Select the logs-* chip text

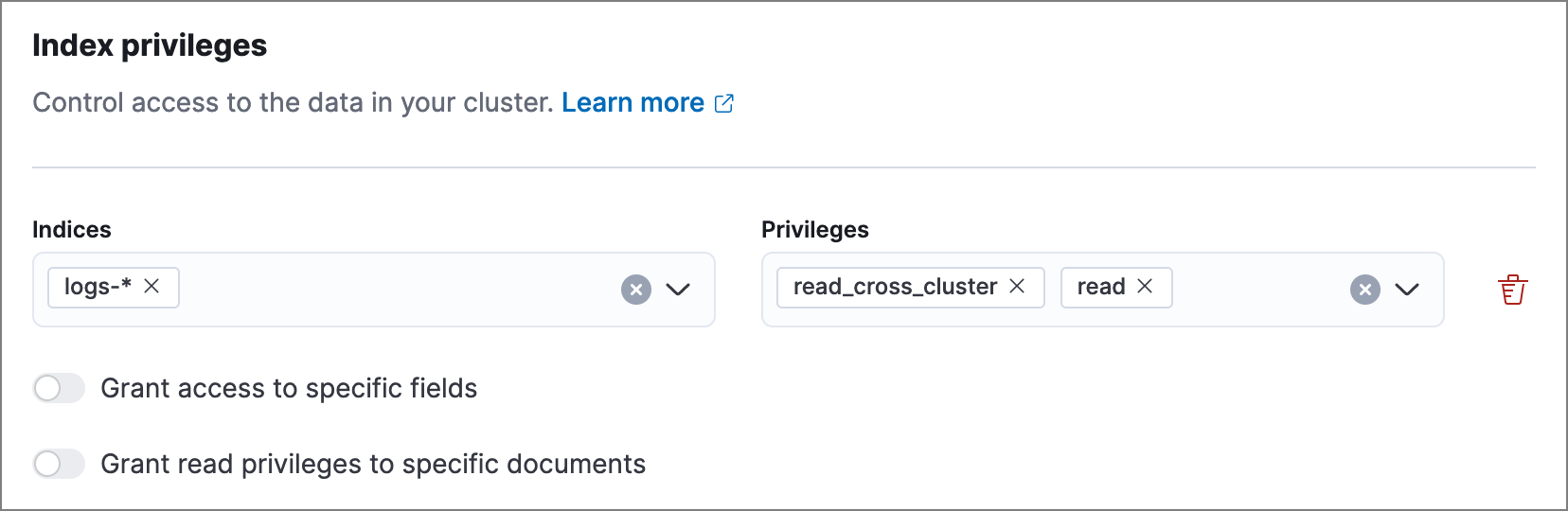98,287
